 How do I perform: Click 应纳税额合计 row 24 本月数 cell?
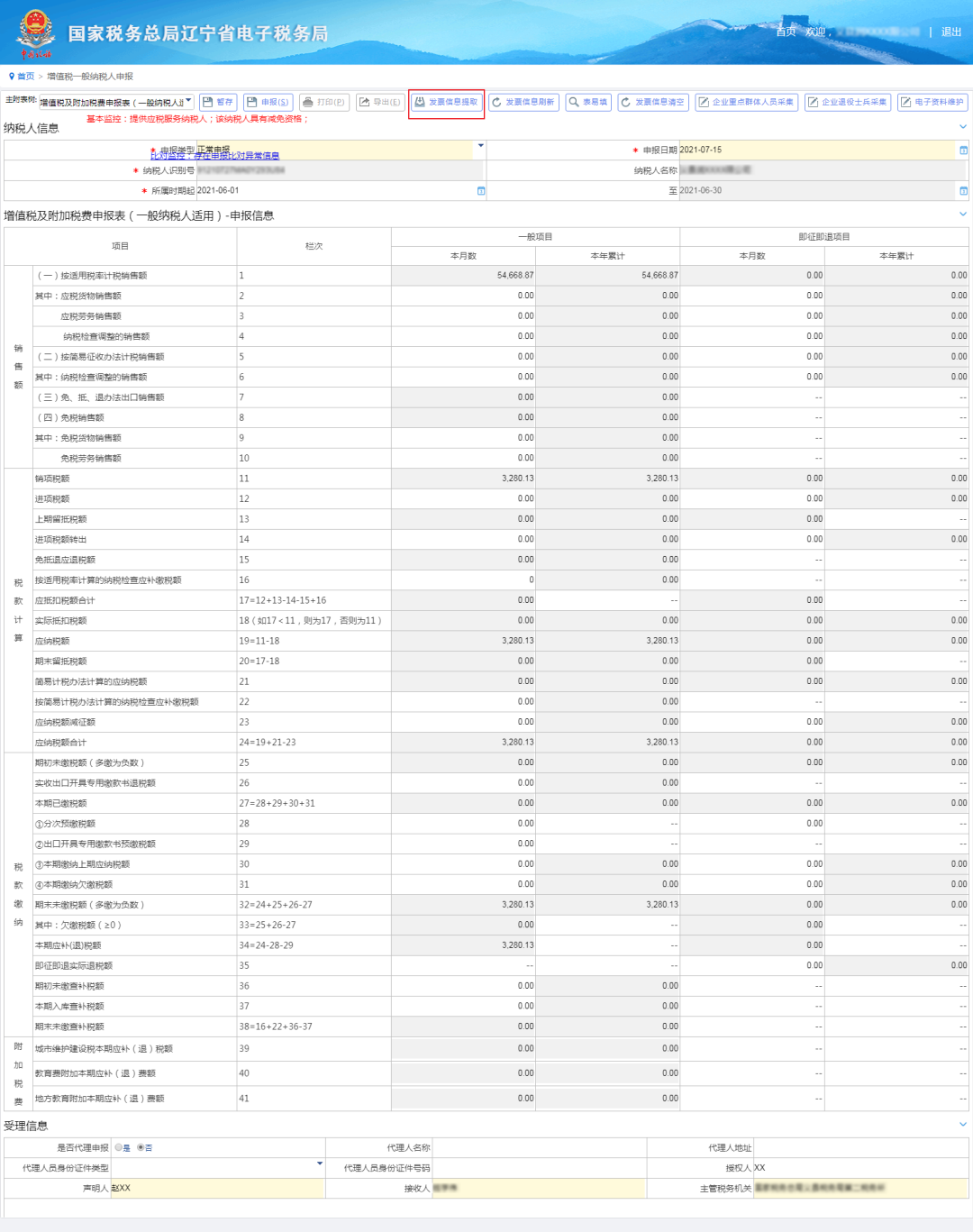[463, 743]
